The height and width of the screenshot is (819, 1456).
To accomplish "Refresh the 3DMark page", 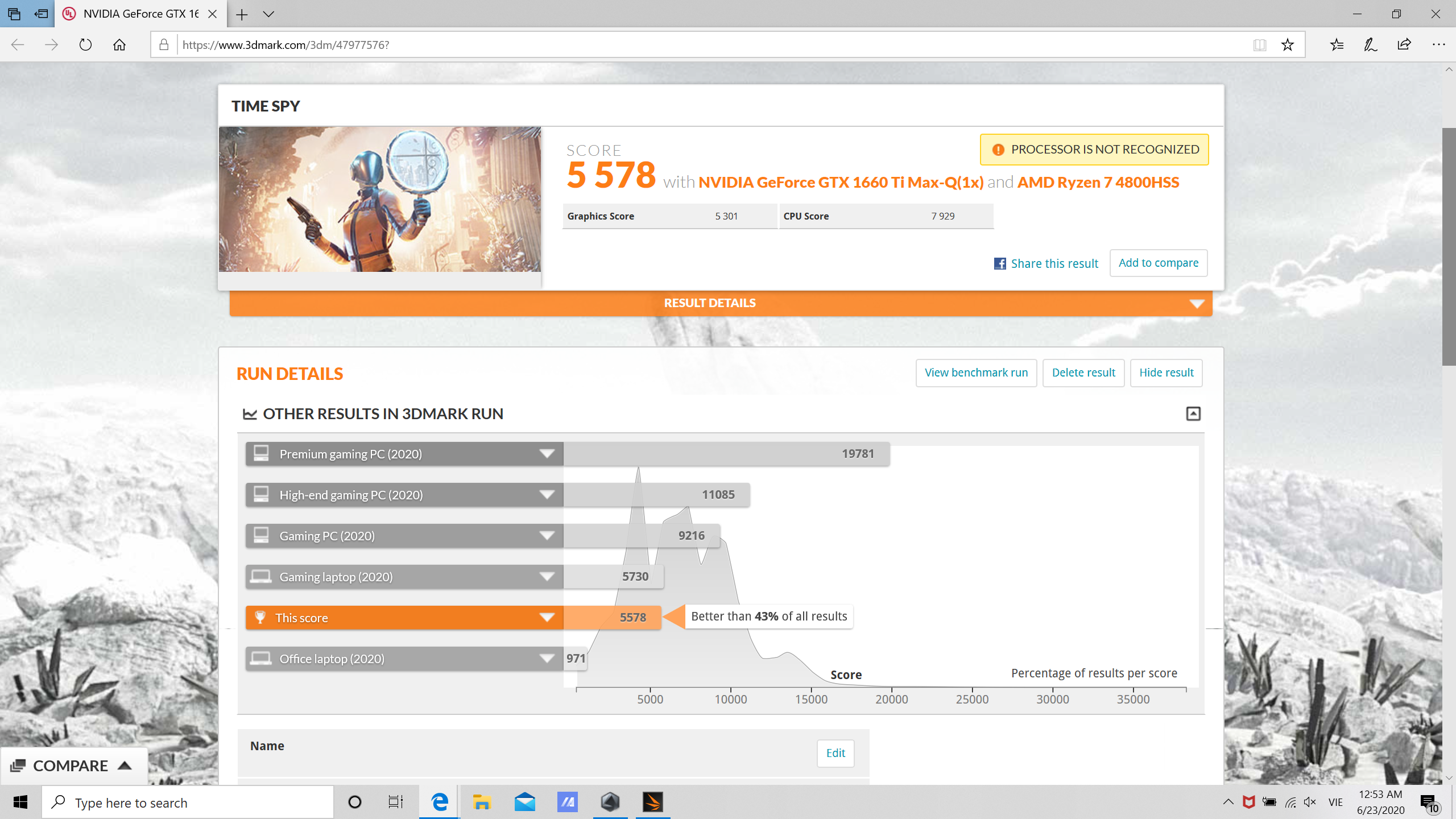I will click(85, 45).
